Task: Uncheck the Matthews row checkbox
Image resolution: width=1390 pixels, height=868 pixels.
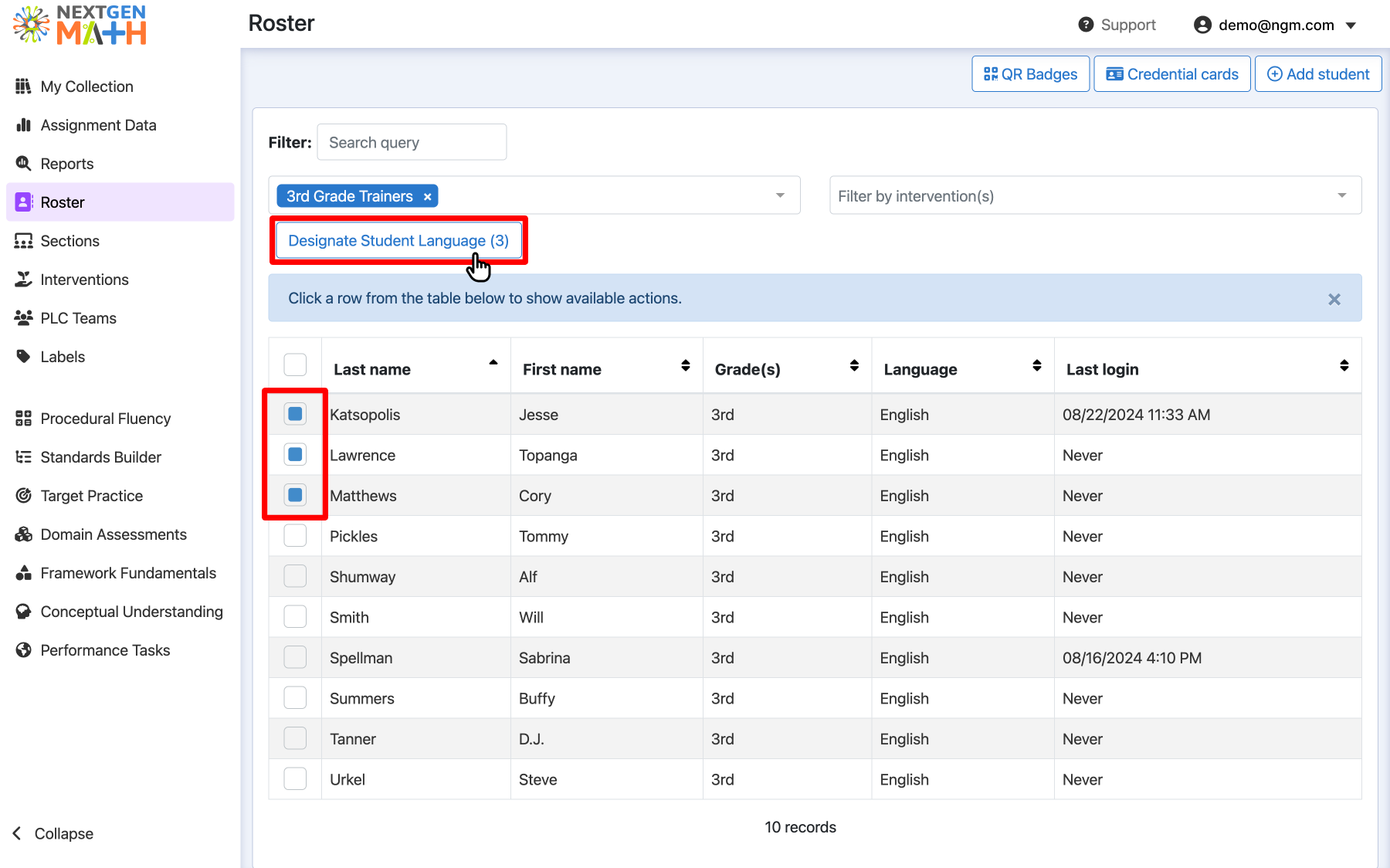Action: [295, 494]
